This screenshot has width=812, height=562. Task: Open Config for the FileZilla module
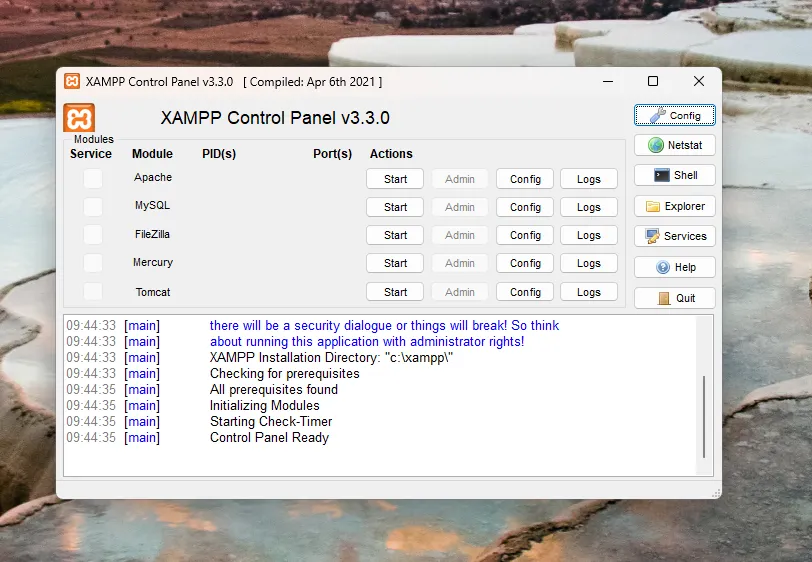[525, 235]
